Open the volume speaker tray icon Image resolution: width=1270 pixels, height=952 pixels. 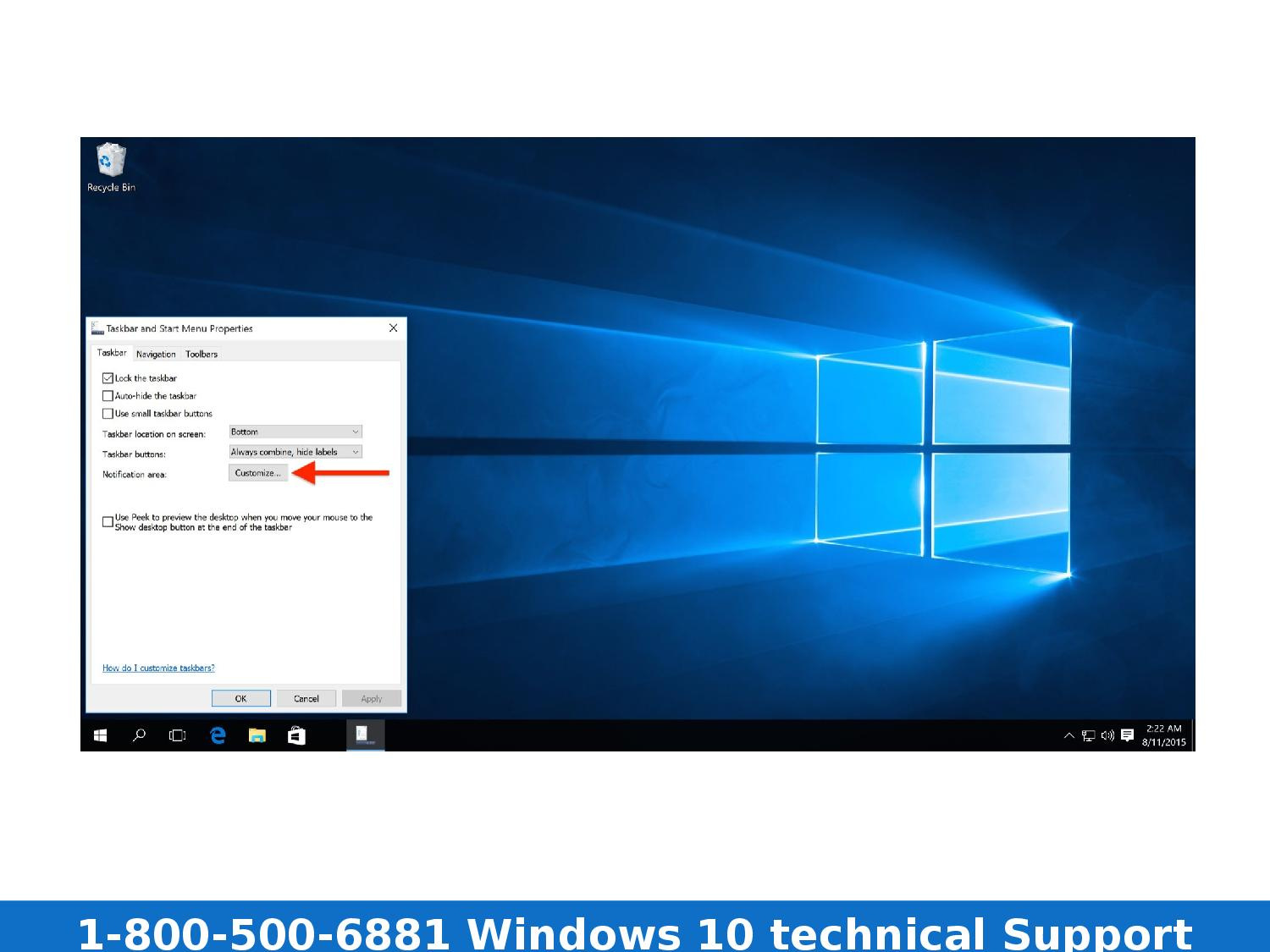pyautogui.click(x=1107, y=736)
